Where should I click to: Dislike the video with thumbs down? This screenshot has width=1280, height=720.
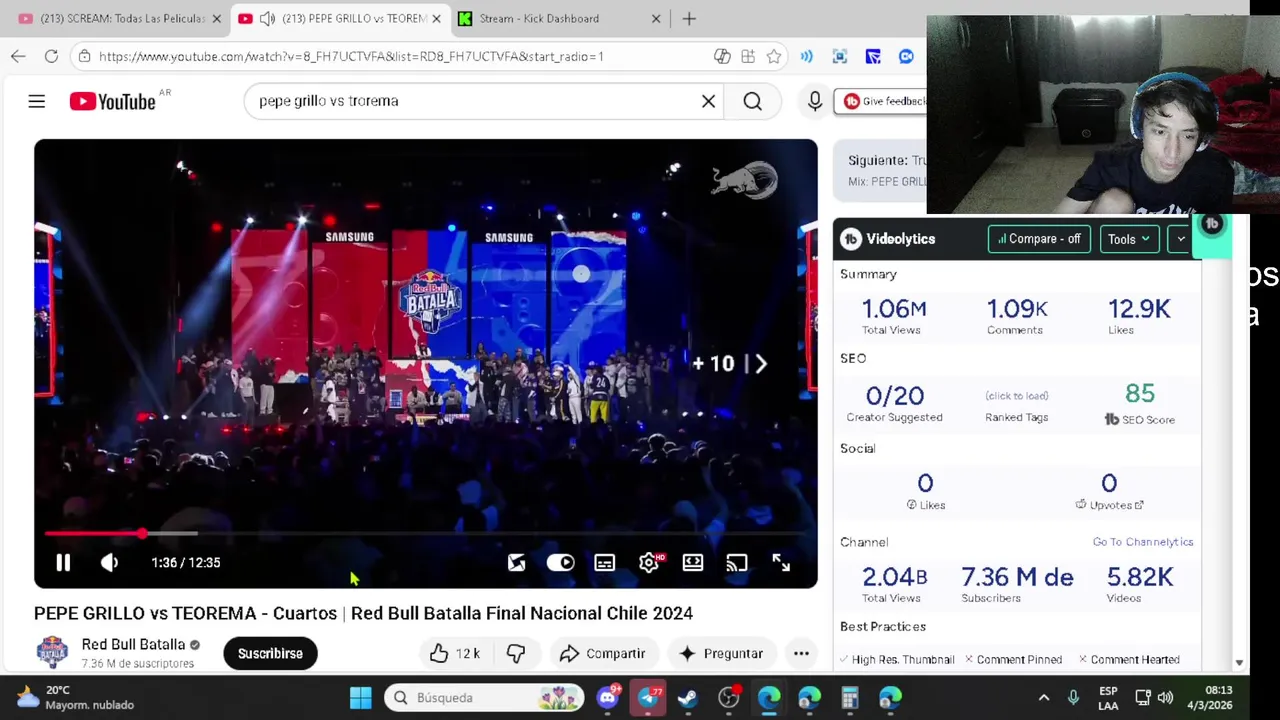pos(516,654)
